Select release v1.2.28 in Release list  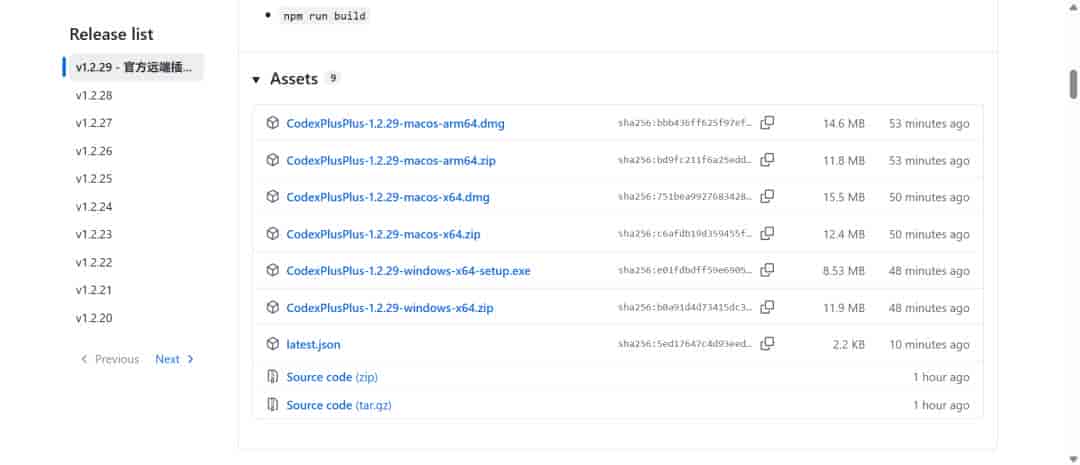click(x=94, y=96)
